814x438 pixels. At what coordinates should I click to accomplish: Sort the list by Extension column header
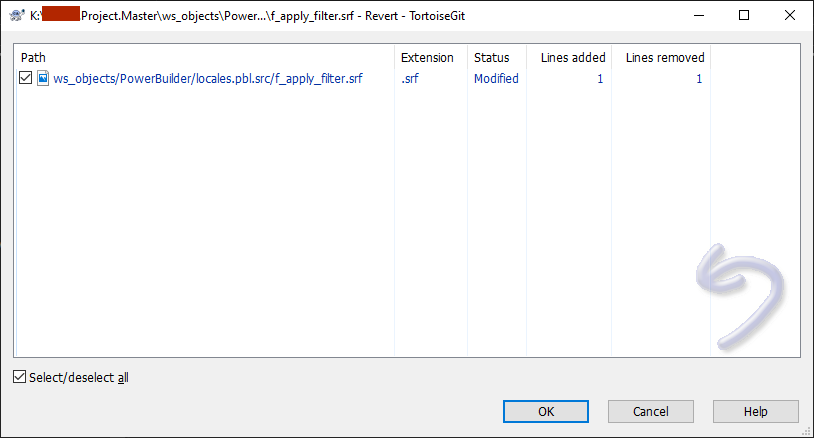point(427,58)
